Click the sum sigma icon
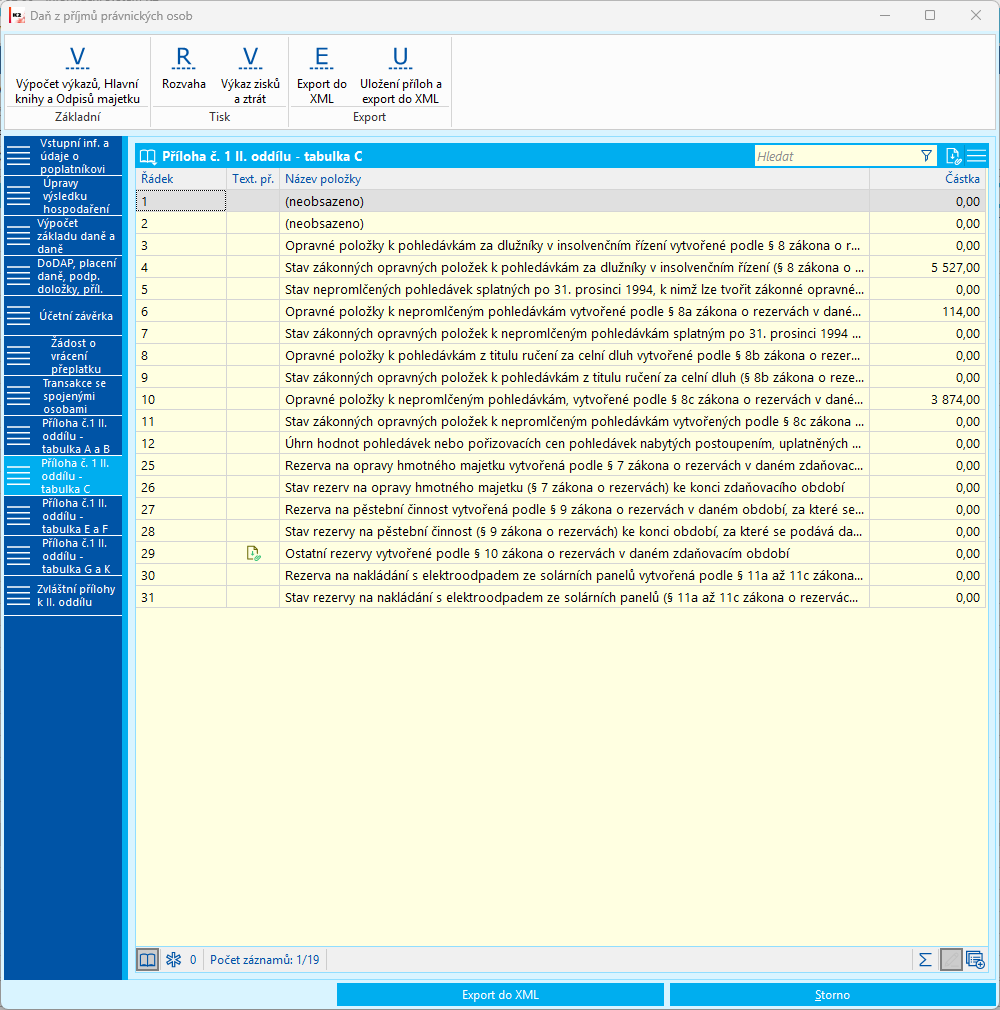Screen dimensions: 1000x1010 925,960
